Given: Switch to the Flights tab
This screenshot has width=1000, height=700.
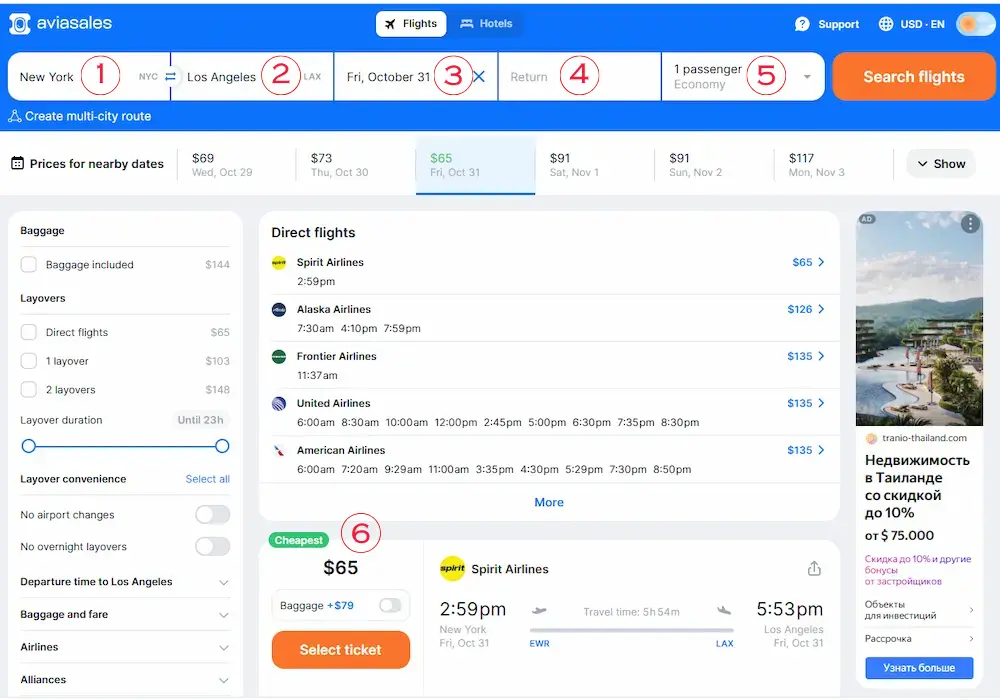Looking at the screenshot, I should click(411, 24).
